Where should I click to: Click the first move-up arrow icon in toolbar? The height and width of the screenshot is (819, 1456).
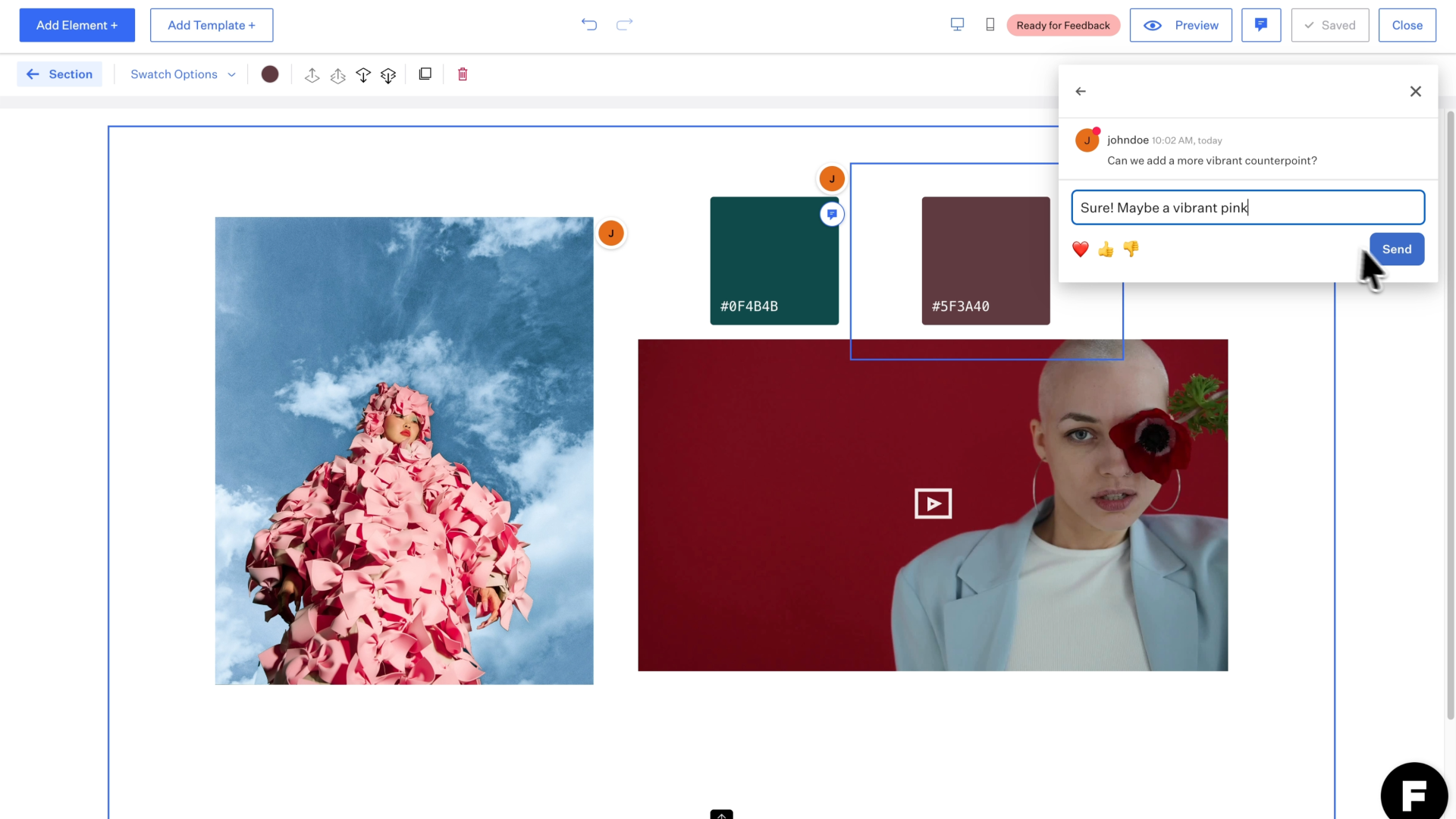point(312,74)
